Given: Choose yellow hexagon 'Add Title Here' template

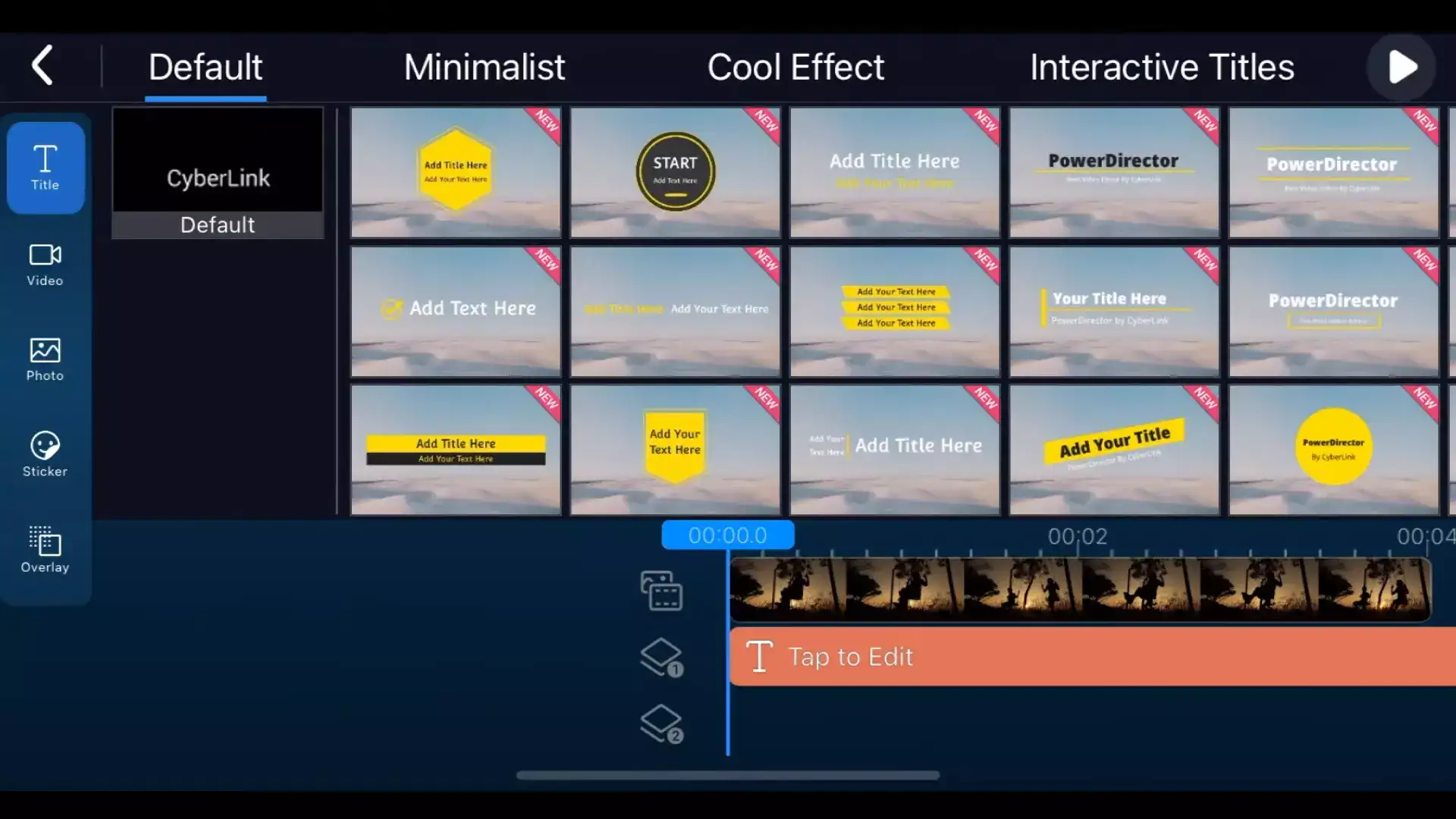Looking at the screenshot, I should point(456,172).
